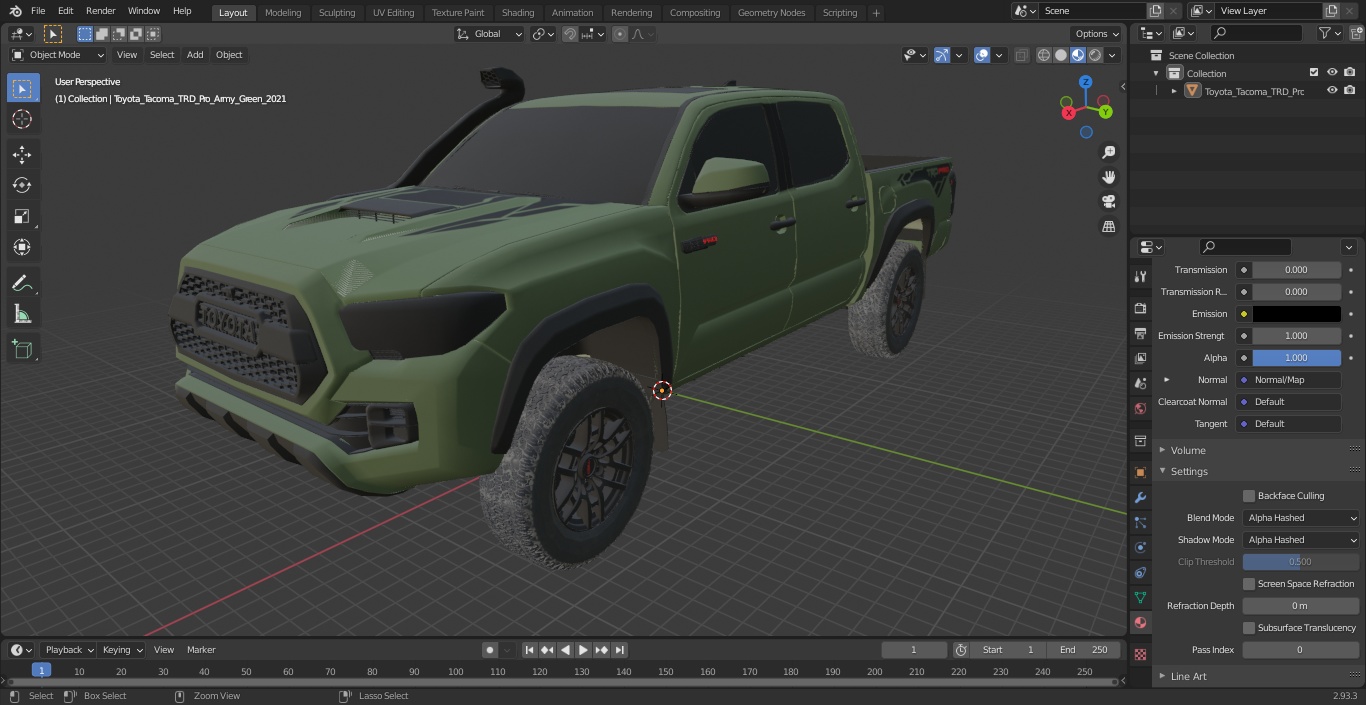1366x705 pixels.
Task: Hide Collection with eye icon in outliner
Action: (1332, 73)
